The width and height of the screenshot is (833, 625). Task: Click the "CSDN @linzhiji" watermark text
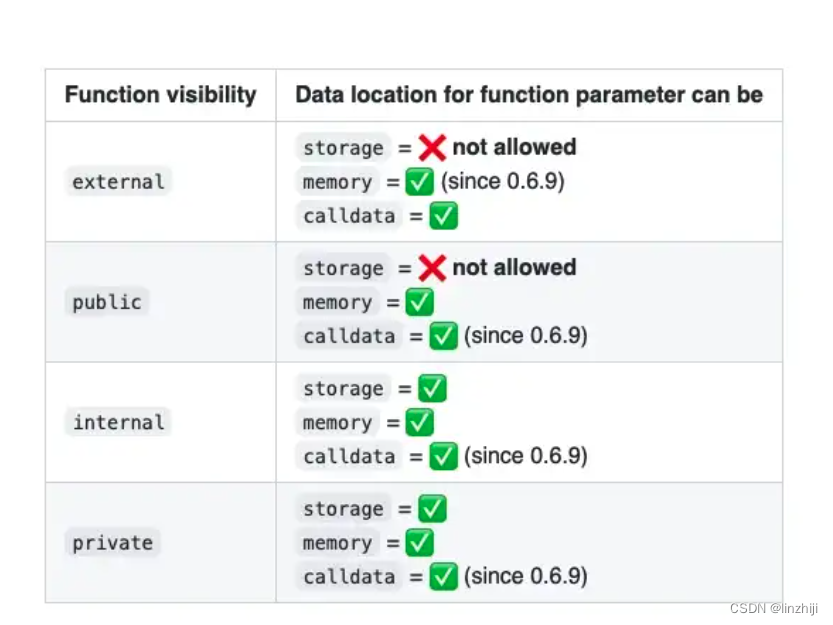(x=775, y=607)
